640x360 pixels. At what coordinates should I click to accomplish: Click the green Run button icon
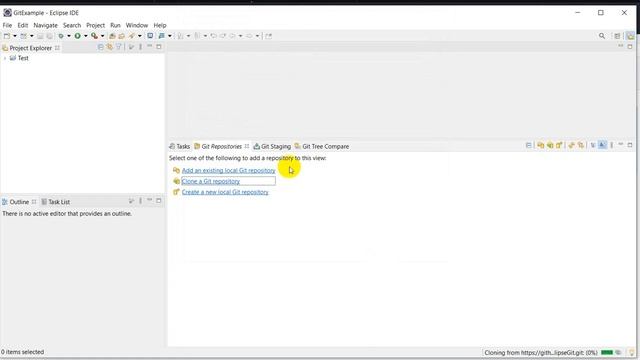click(77, 36)
